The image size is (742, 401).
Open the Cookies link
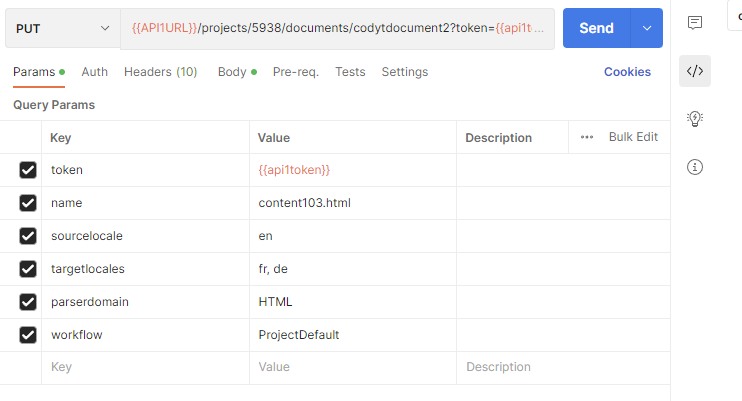627,72
